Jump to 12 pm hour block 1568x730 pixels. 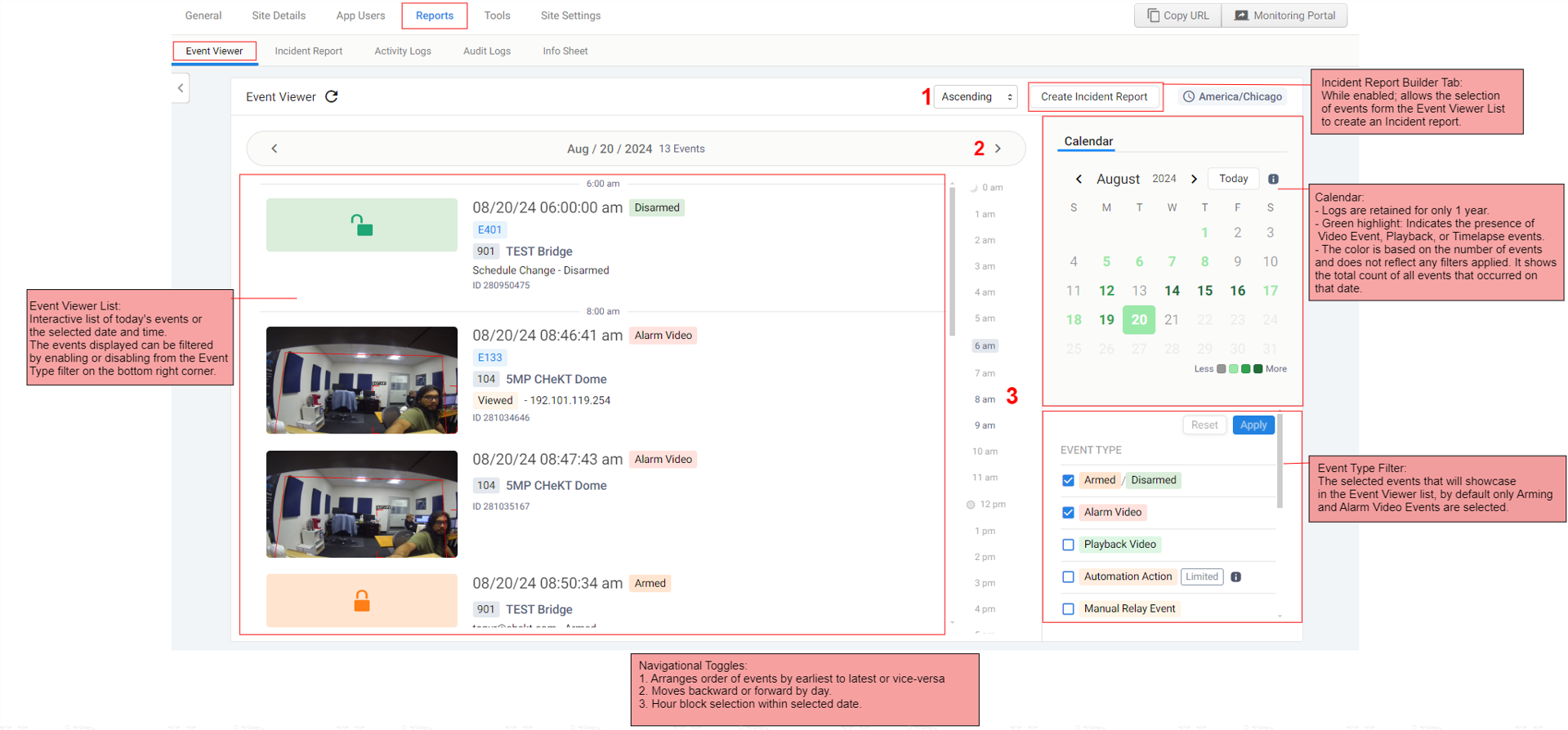tap(992, 505)
